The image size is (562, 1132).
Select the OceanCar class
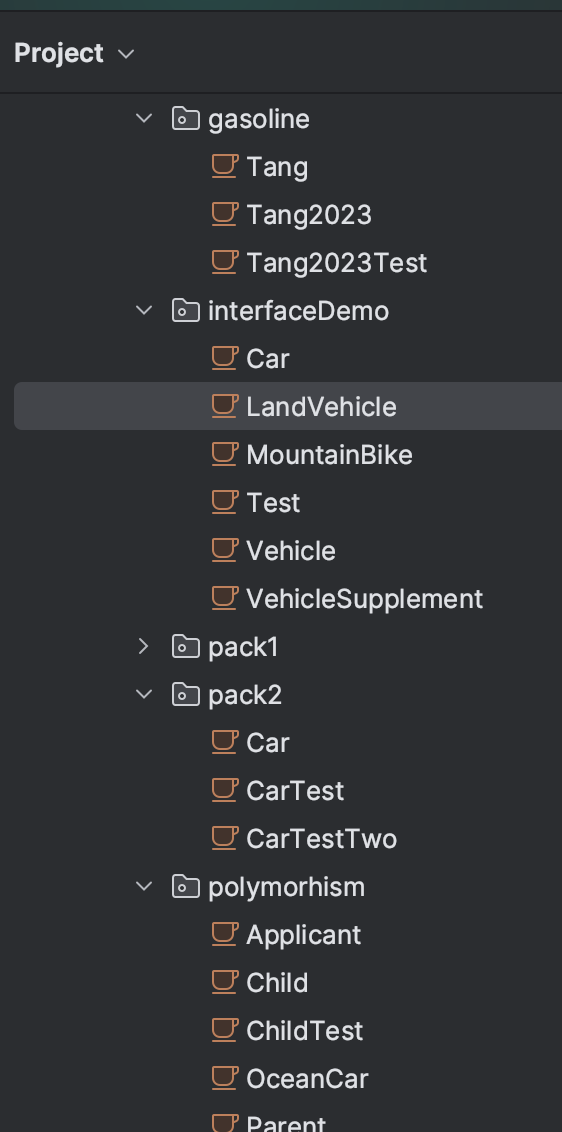(307, 1079)
